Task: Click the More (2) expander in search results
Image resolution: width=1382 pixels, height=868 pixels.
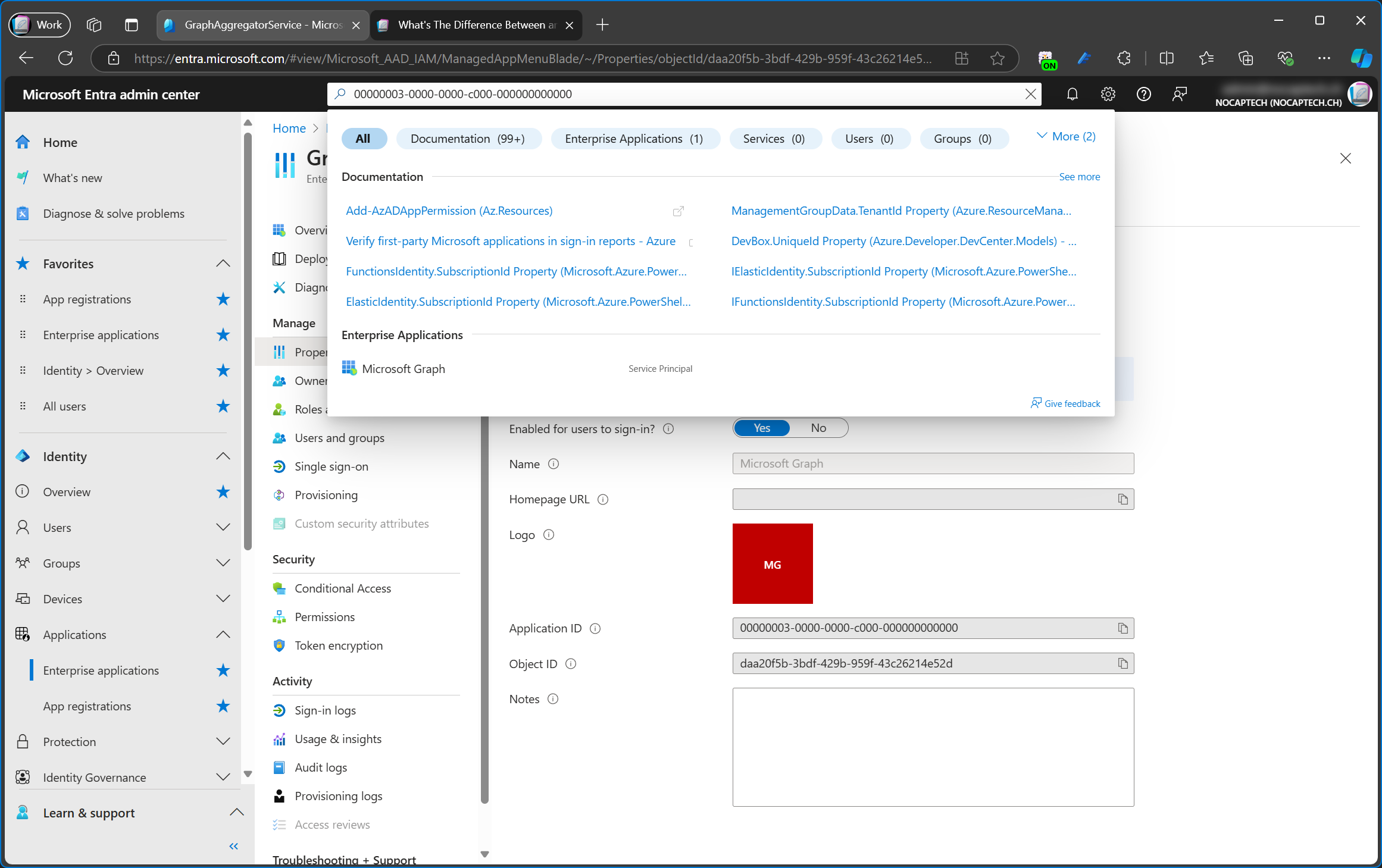Action: (x=1064, y=138)
